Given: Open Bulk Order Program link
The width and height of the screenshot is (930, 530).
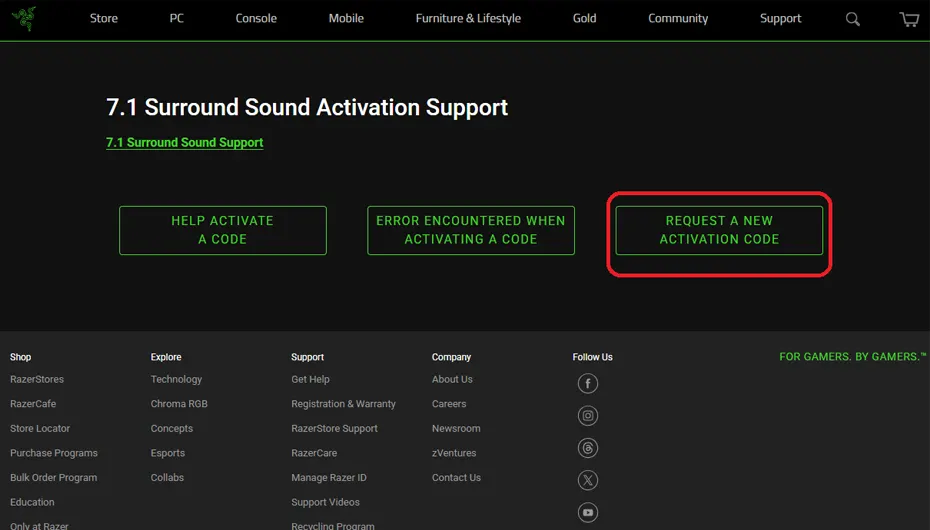Looking at the screenshot, I should tap(53, 478).
